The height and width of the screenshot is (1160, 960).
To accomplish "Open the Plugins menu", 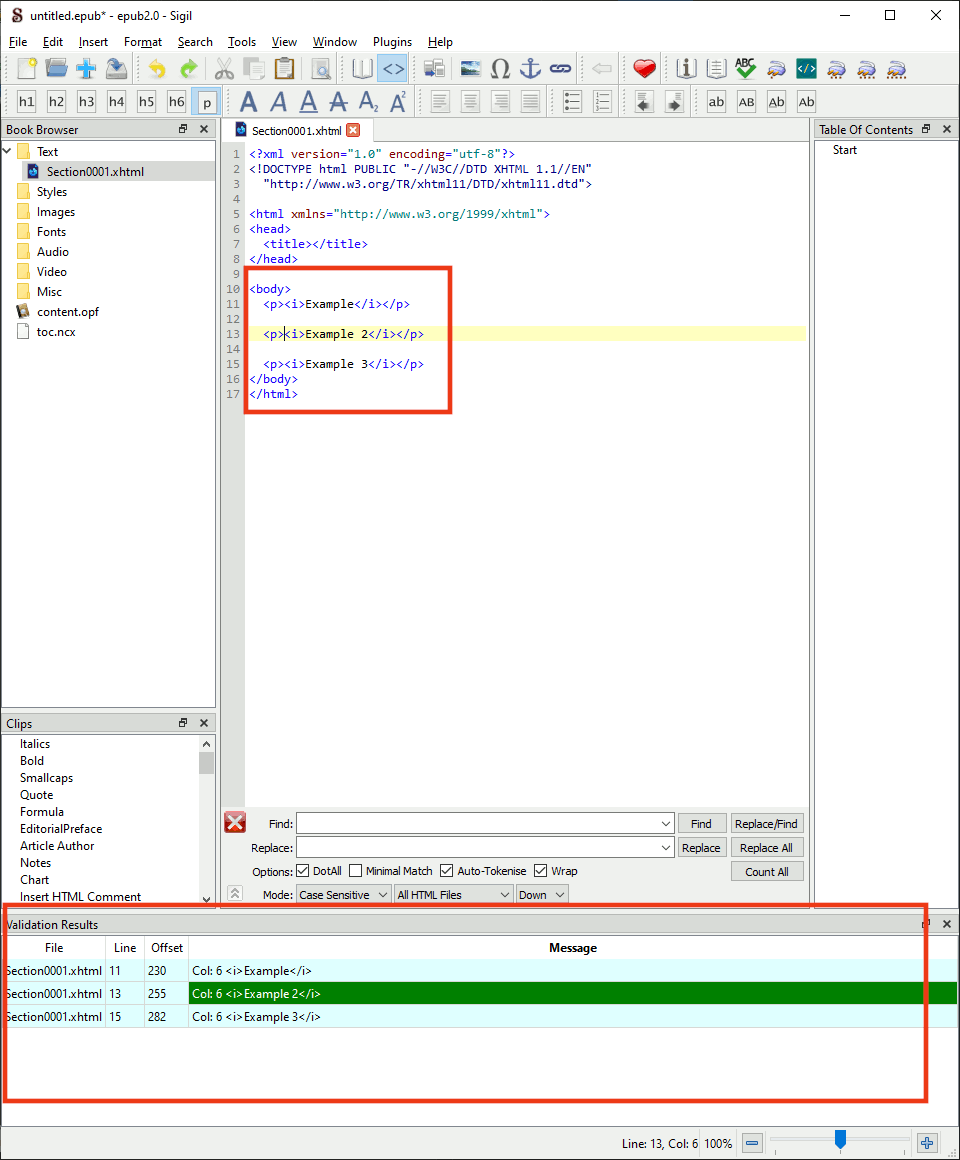I will [393, 42].
